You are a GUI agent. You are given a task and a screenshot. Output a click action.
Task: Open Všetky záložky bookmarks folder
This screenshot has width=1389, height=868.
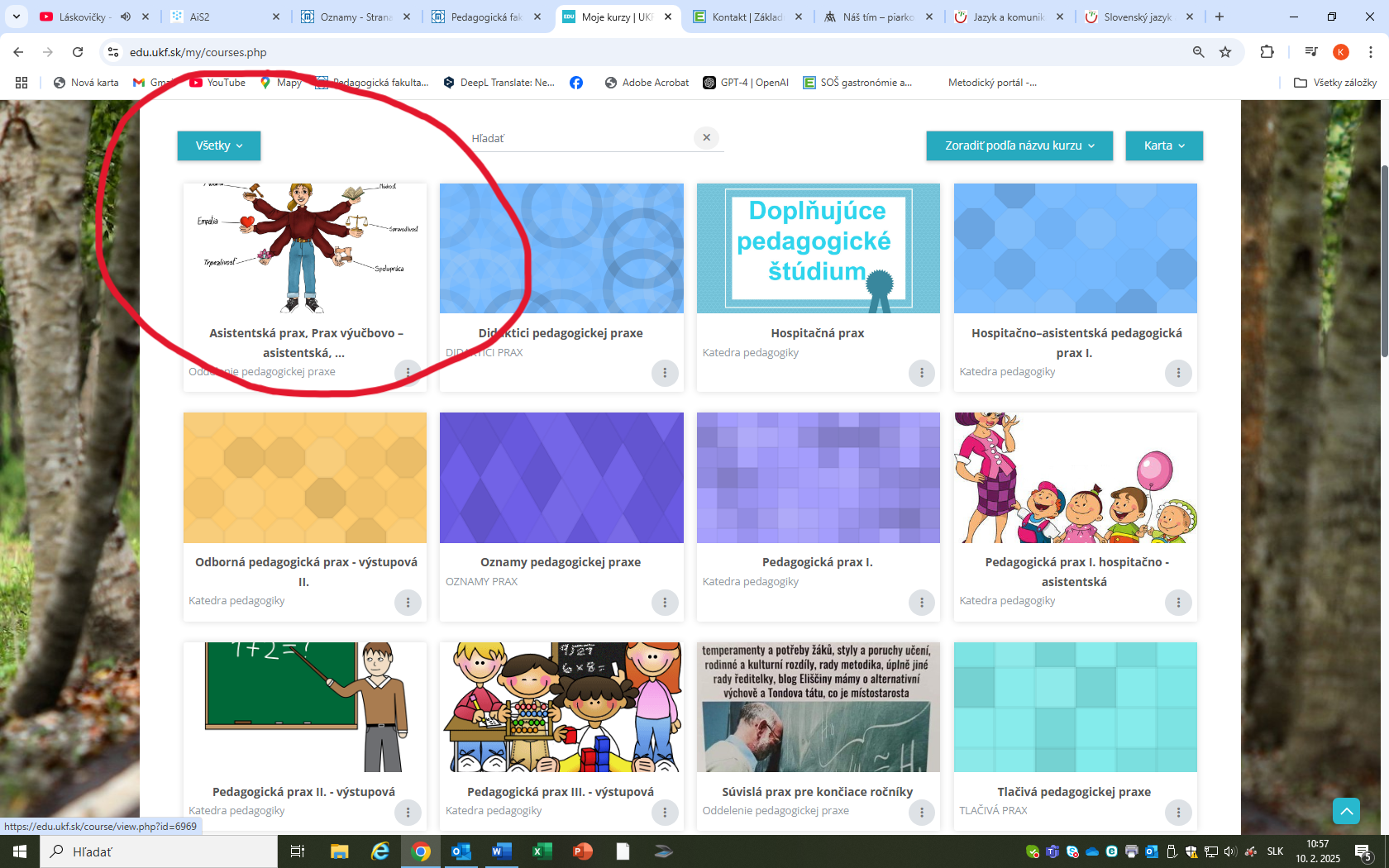[x=1335, y=83]
